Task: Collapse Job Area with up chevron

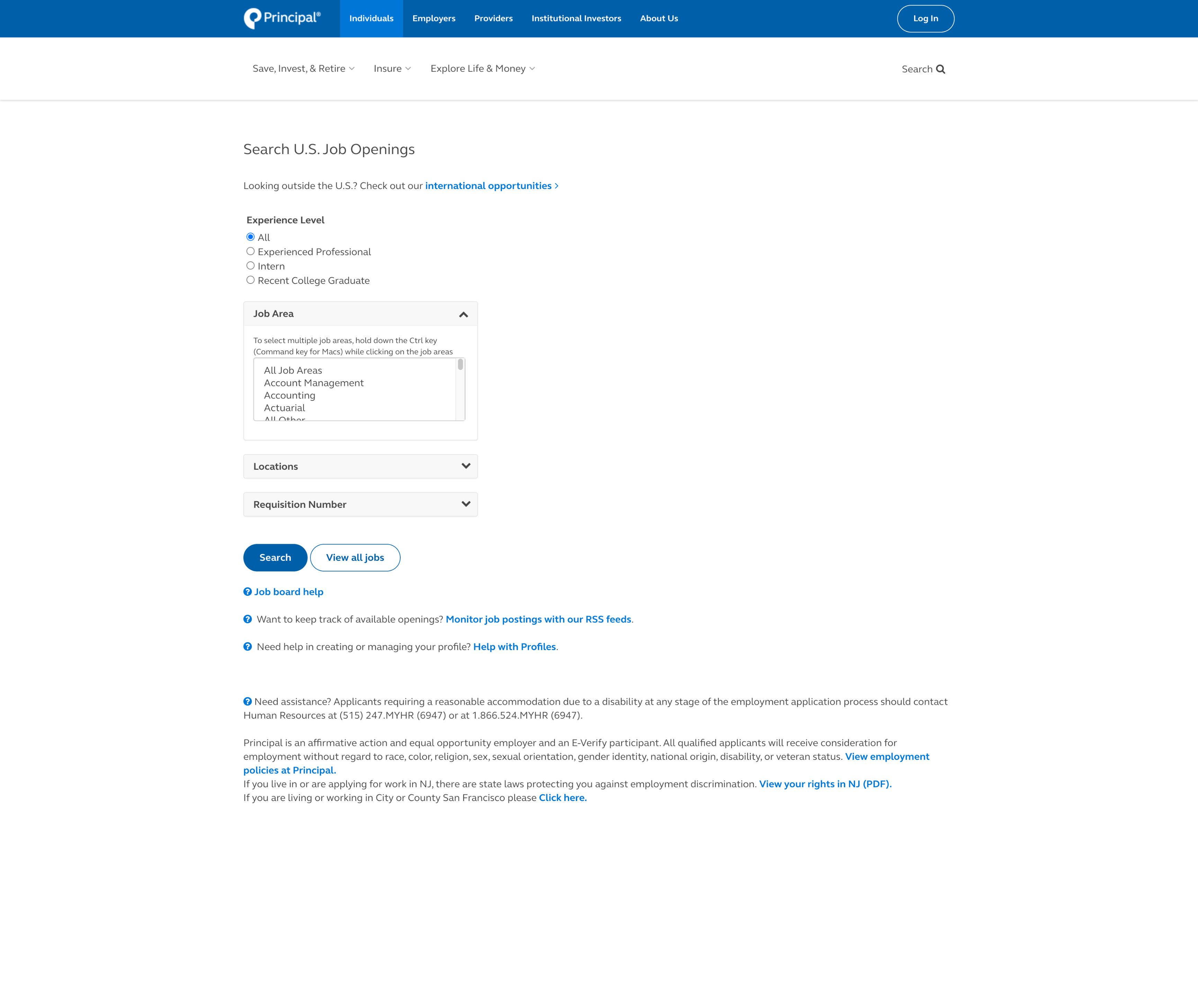Action: point(464,314)
